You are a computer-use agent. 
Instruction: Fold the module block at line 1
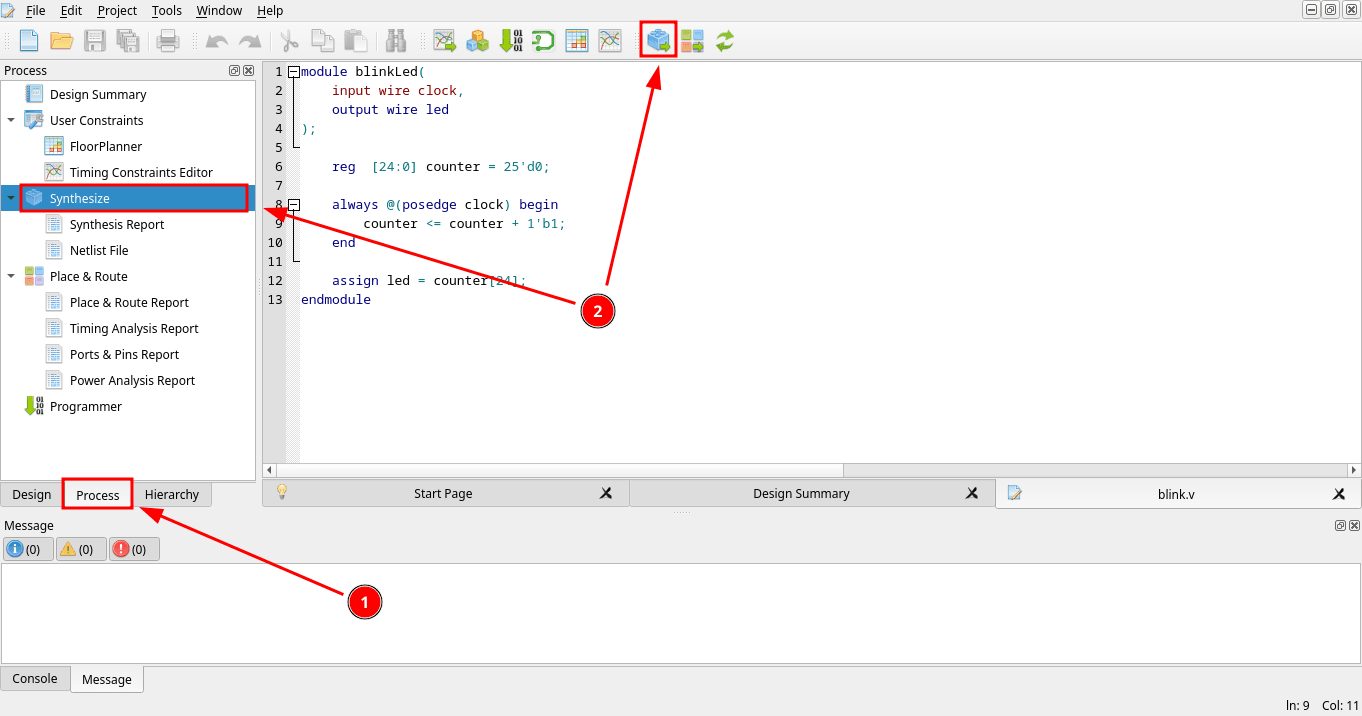[x=294, y=72]
